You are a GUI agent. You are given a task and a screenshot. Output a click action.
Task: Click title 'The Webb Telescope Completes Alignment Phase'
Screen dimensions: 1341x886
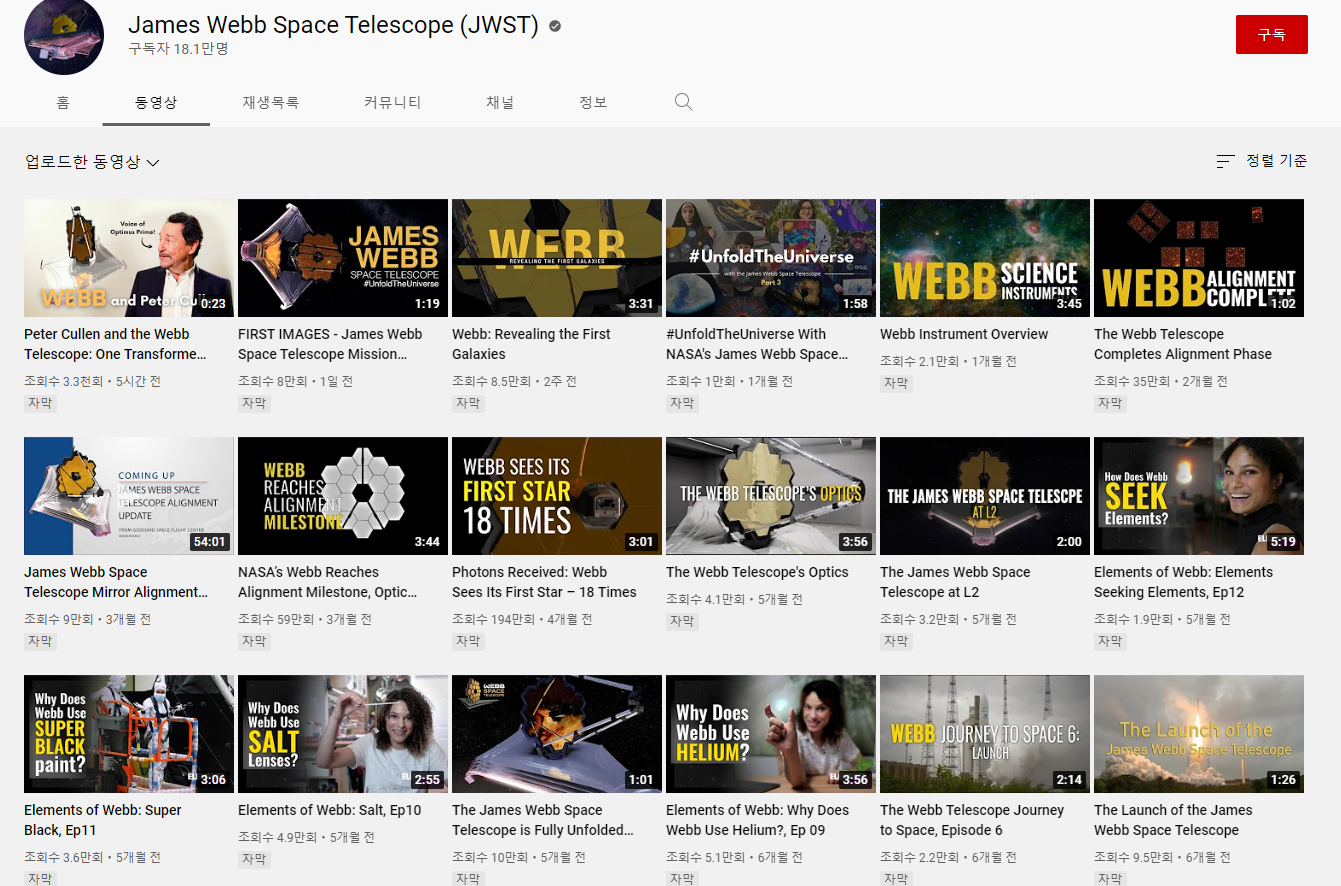click(x=1183, y=344)
